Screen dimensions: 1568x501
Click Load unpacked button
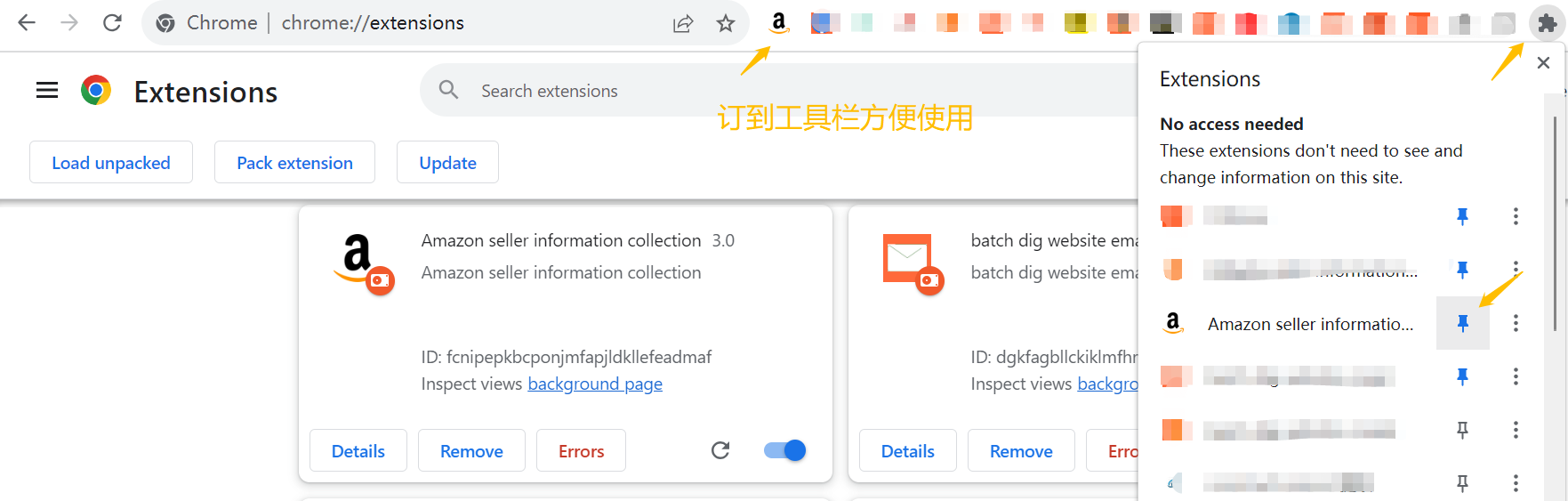pos(111,162)
